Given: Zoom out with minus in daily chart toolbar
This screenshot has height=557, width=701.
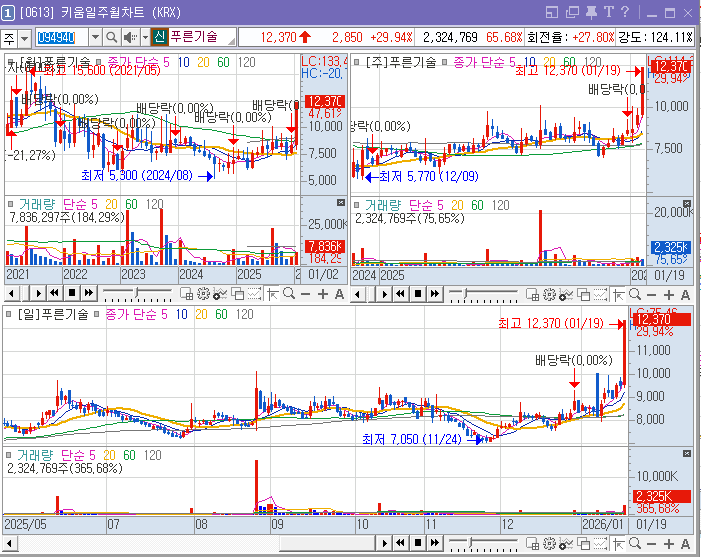Looking at the screenshot, I should point(652,544).
